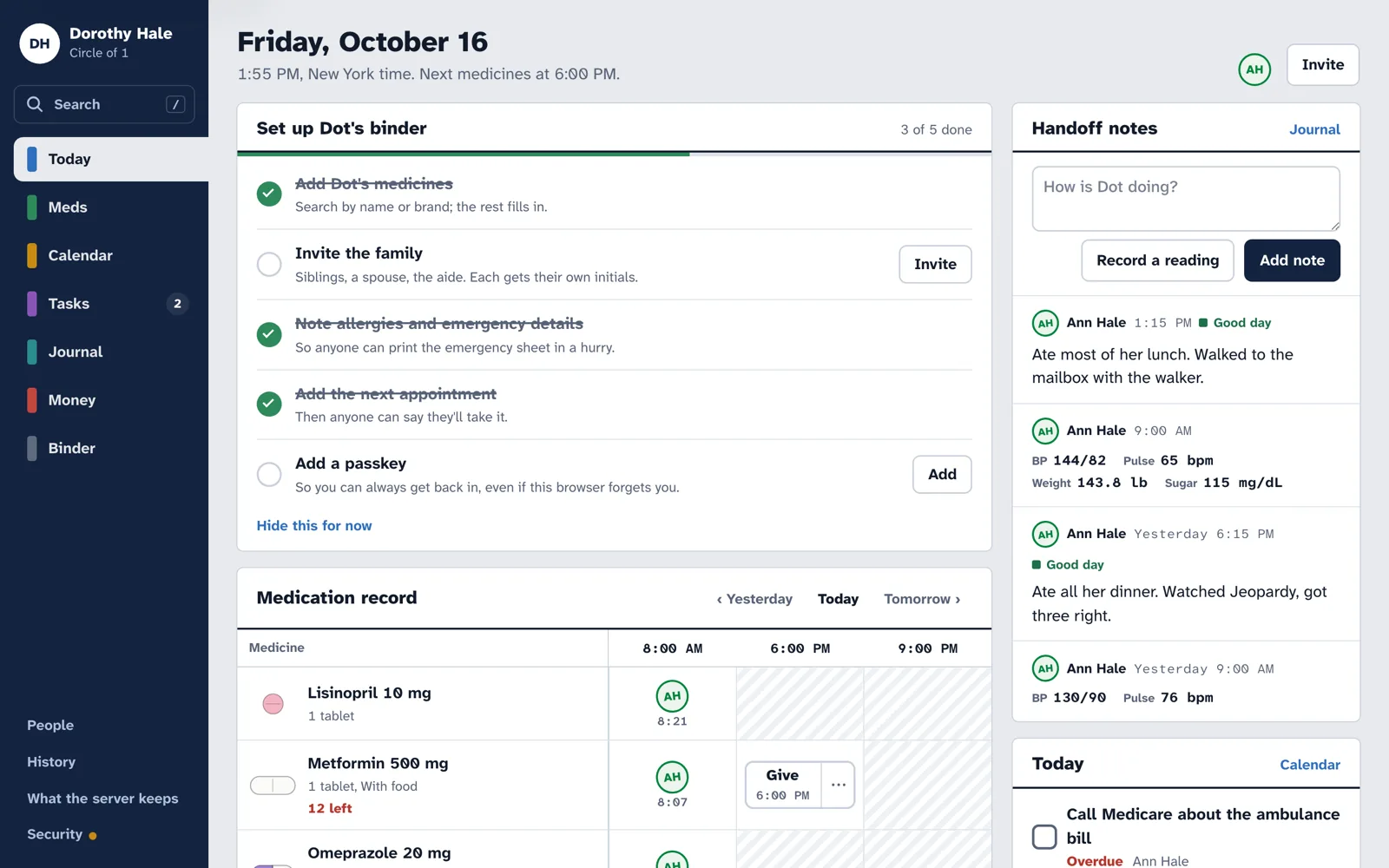Screen dimensions: 1389x868
Task: Give the Metformin 6:00 PM dose
Action: coord(782,785)
